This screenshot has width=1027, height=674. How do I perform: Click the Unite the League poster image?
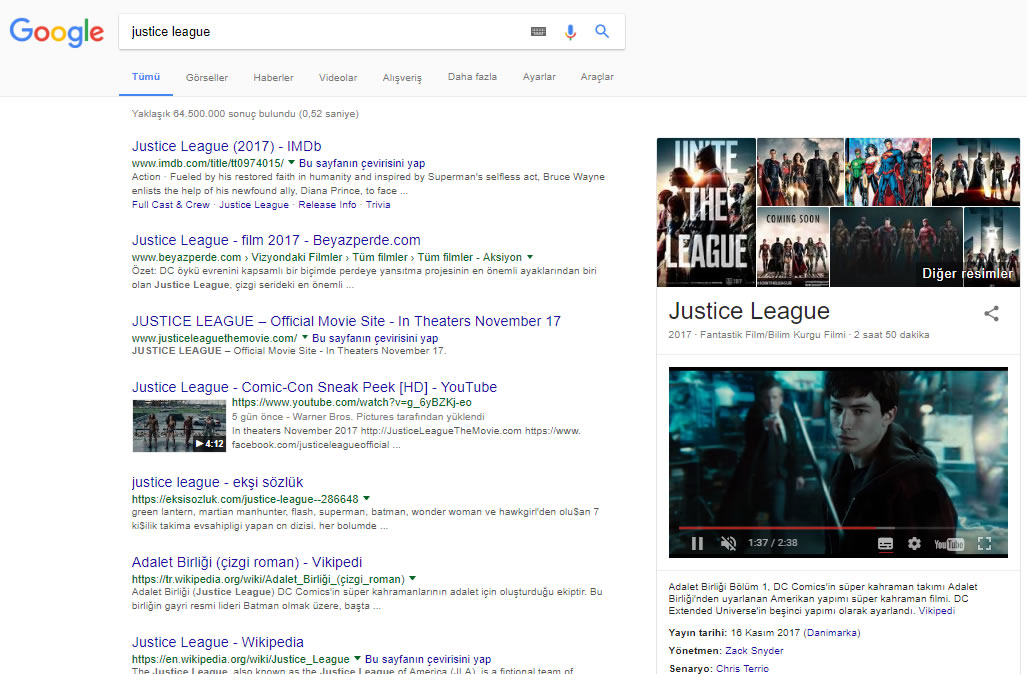(706, 212)
